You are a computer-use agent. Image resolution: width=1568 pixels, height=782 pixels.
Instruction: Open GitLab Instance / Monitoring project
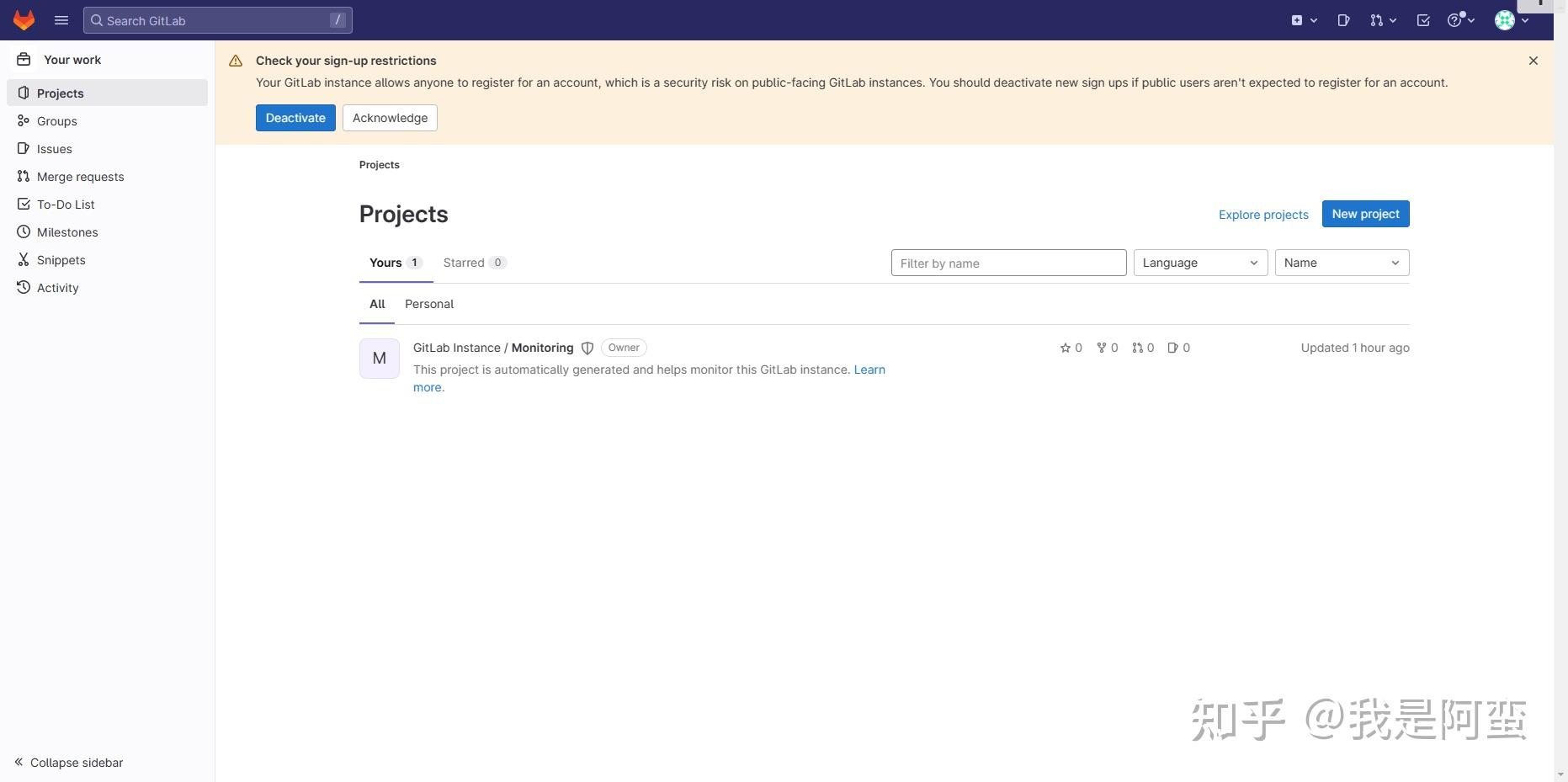[x=493, y=348]
